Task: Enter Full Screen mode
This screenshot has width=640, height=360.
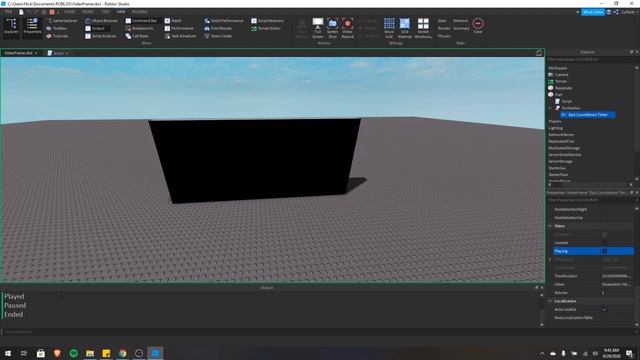Action: coord(318,28)
